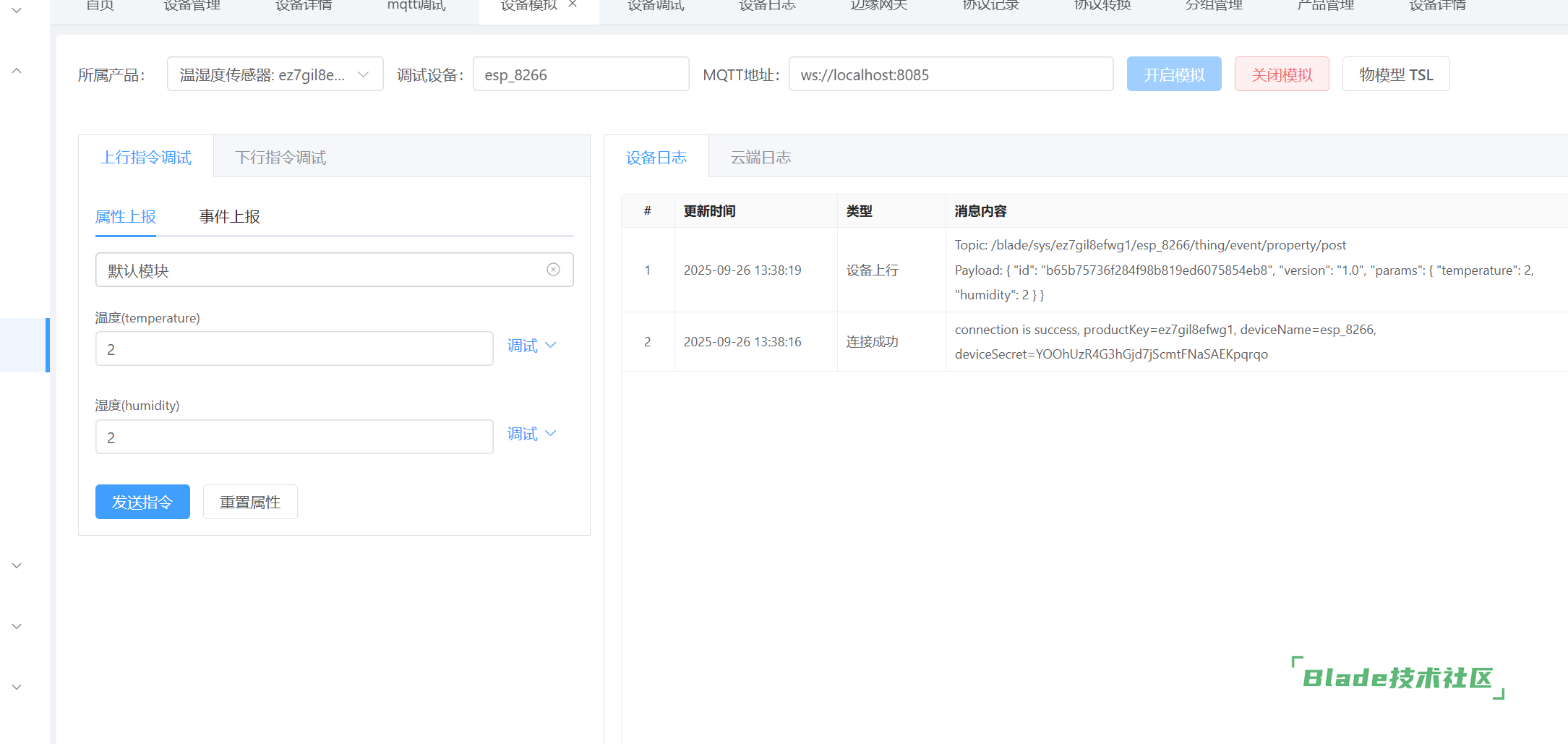Image resolution: width=1568 pixels, height=744 pixels.
Task: Reset properties with 重置属性
Action: (x=250, y=502)
